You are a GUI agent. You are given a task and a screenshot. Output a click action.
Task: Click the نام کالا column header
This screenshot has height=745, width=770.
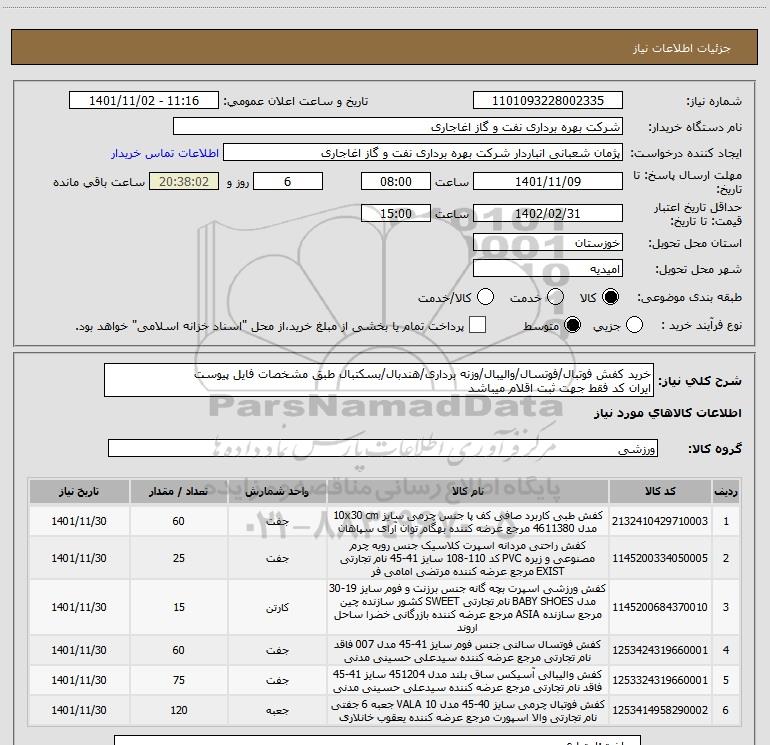[x=468, y=492]
